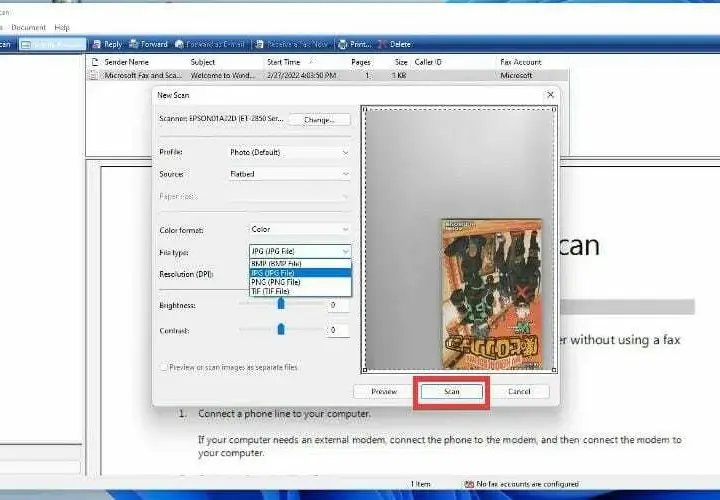The height and width of the screenshot is (500, 720).
Task: Click bottom-left crop handle of scan preview
Action: pos(365,370)
